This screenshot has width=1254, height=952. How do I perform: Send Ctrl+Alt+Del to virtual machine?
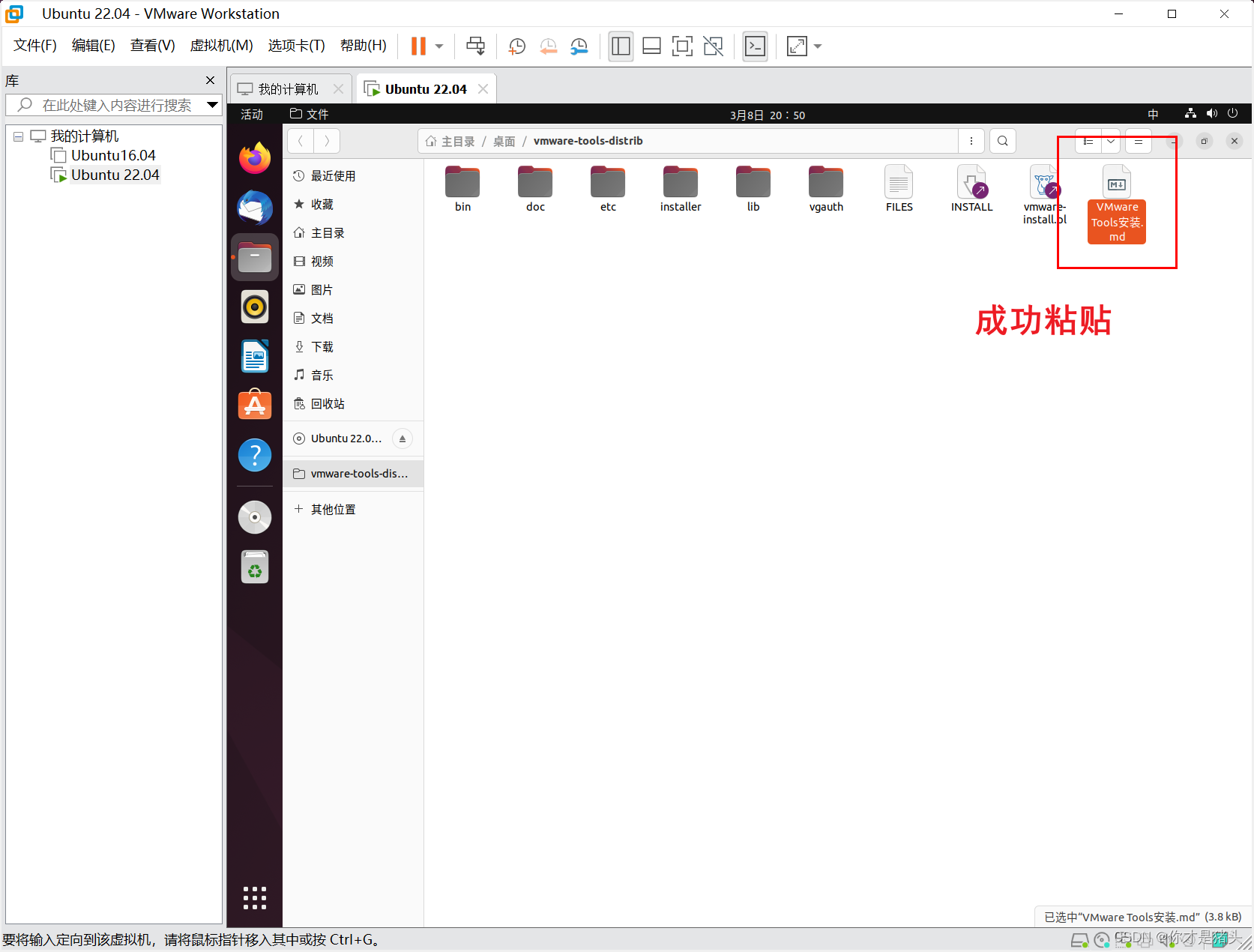coord(475,46)
